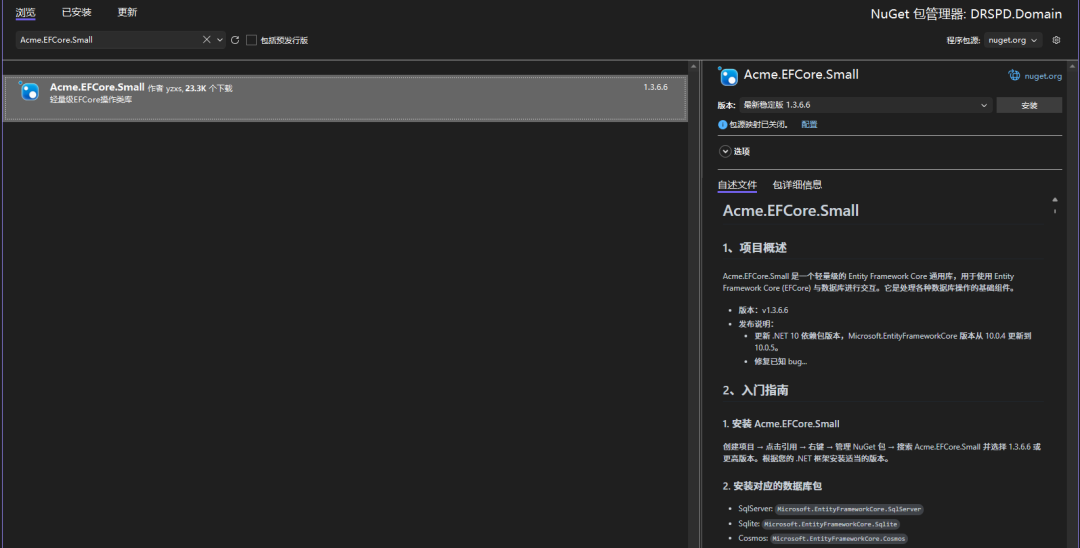The height and width of the screenshot is (548, 1080).
Task: Click the Microsoft.EntityFrameworkCore.Sqlite code text
Action: (831, 524)
